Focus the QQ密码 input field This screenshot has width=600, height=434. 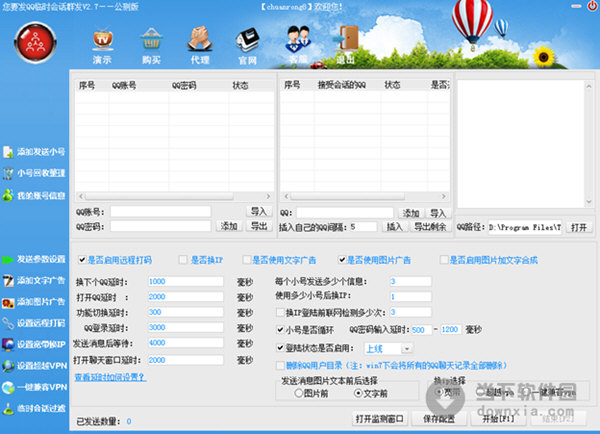tap(161, 226)
